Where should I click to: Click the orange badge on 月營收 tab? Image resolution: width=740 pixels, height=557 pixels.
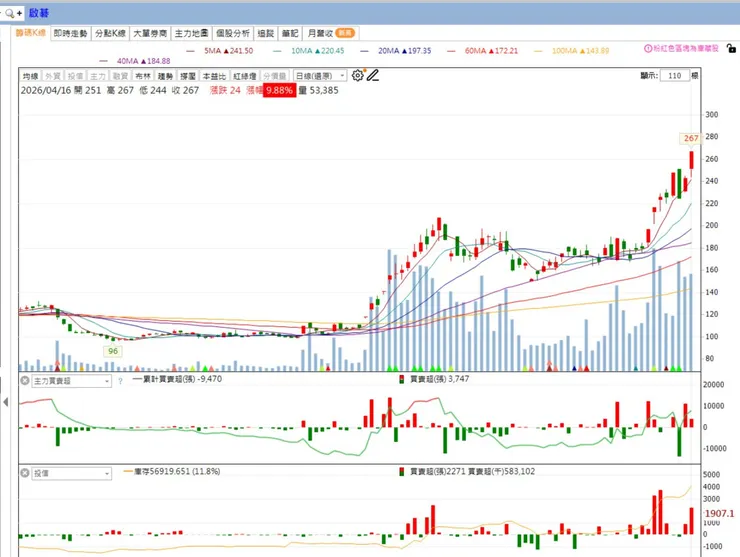tap(345, 33)
